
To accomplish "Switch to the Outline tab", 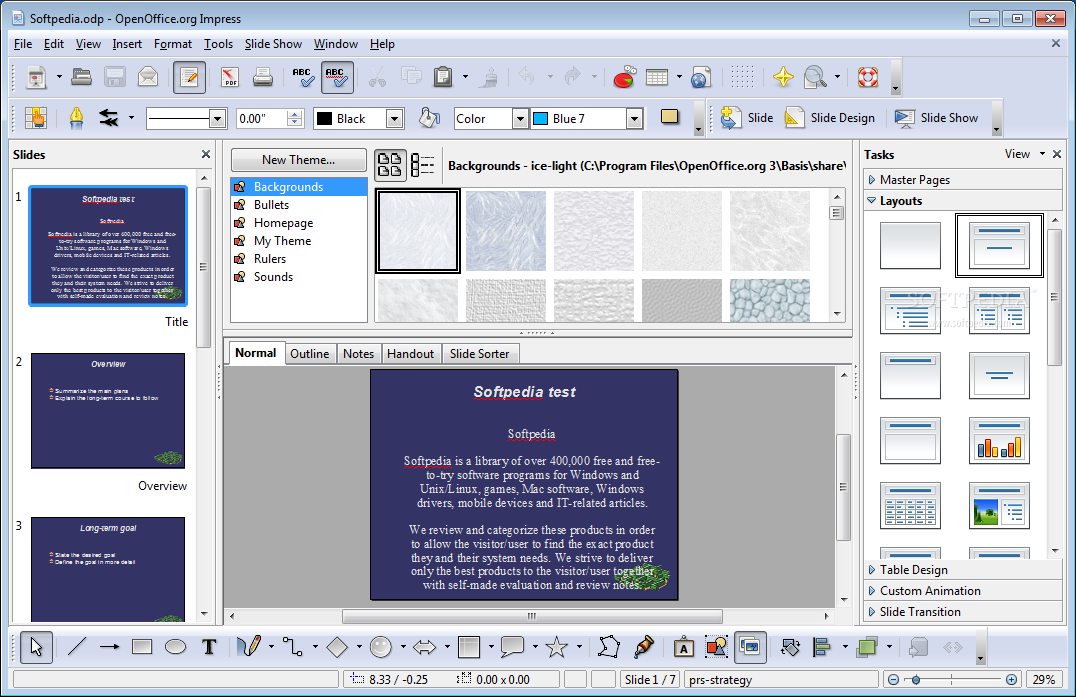I will click(309, 354).
